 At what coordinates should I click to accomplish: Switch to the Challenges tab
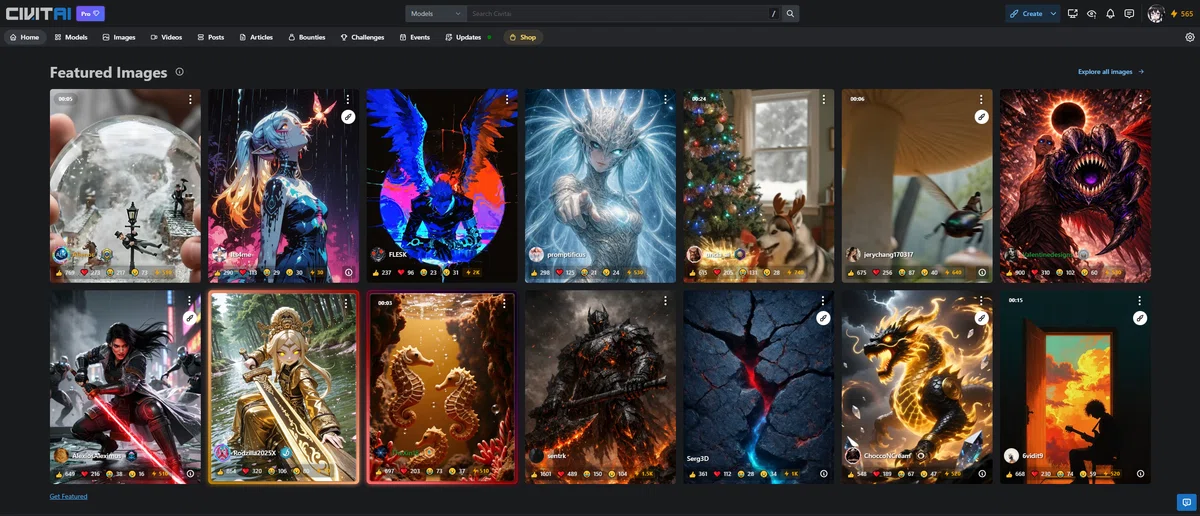point(362,37)
